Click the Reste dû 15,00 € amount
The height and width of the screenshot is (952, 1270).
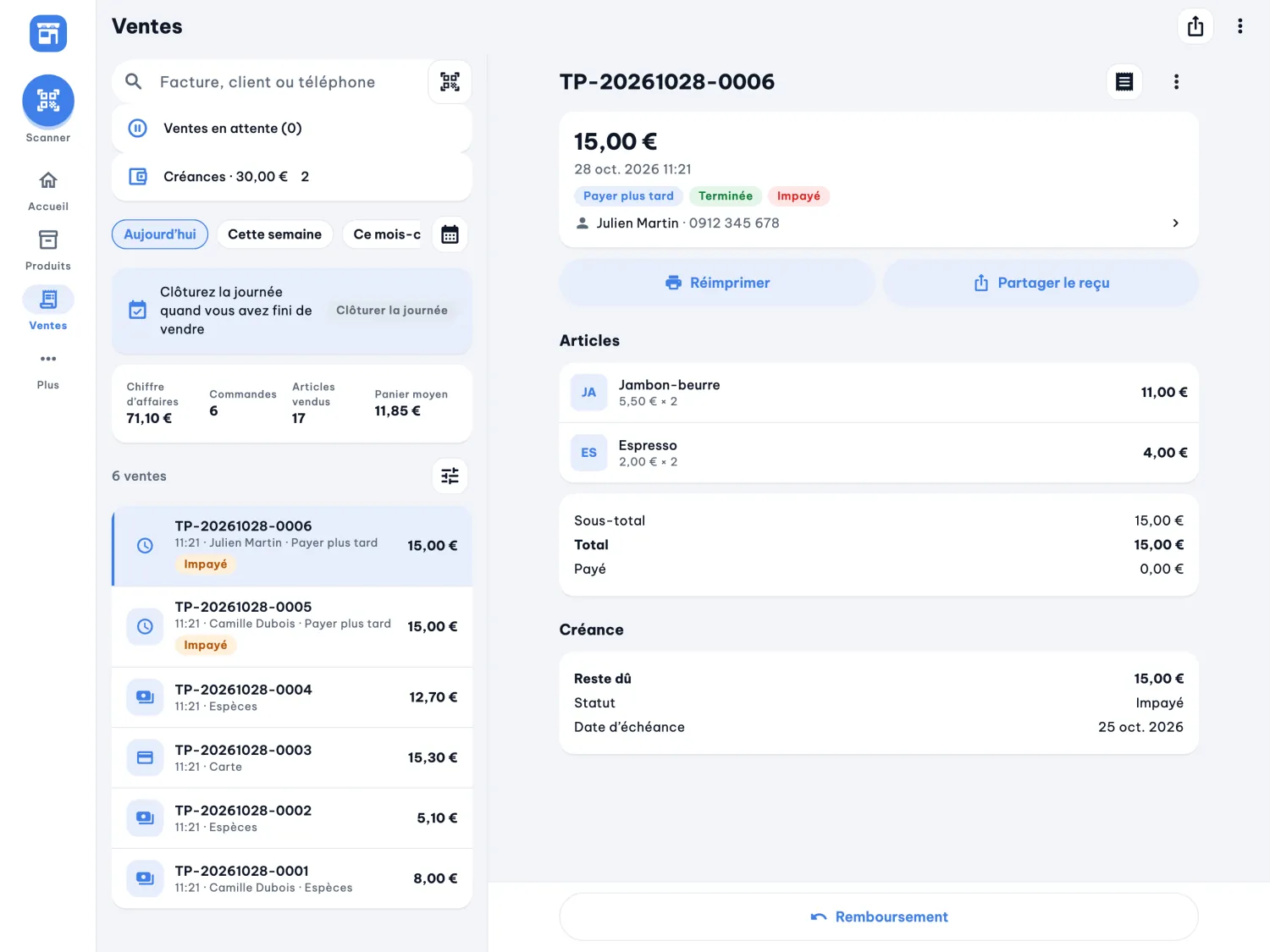(1158, 679)
